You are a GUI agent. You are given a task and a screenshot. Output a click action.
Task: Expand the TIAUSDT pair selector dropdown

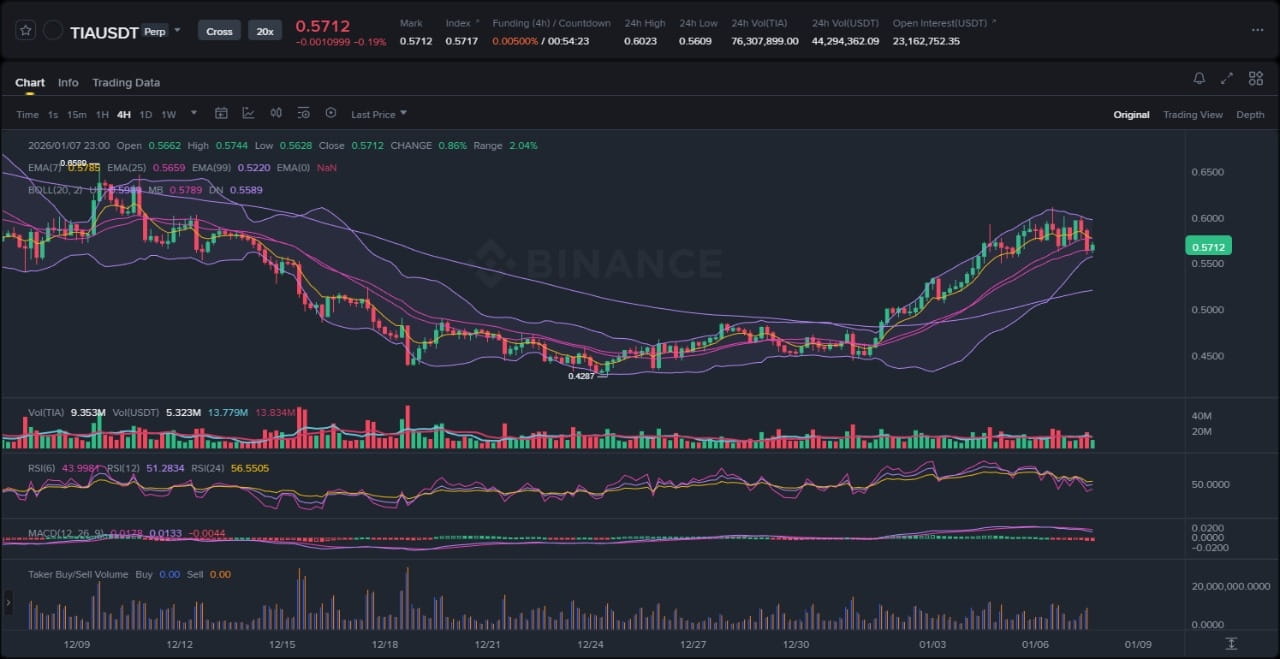[177, 30]
